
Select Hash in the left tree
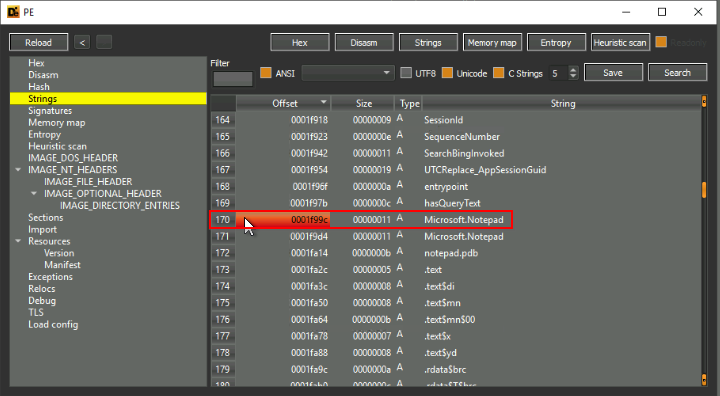pos(39,87)
